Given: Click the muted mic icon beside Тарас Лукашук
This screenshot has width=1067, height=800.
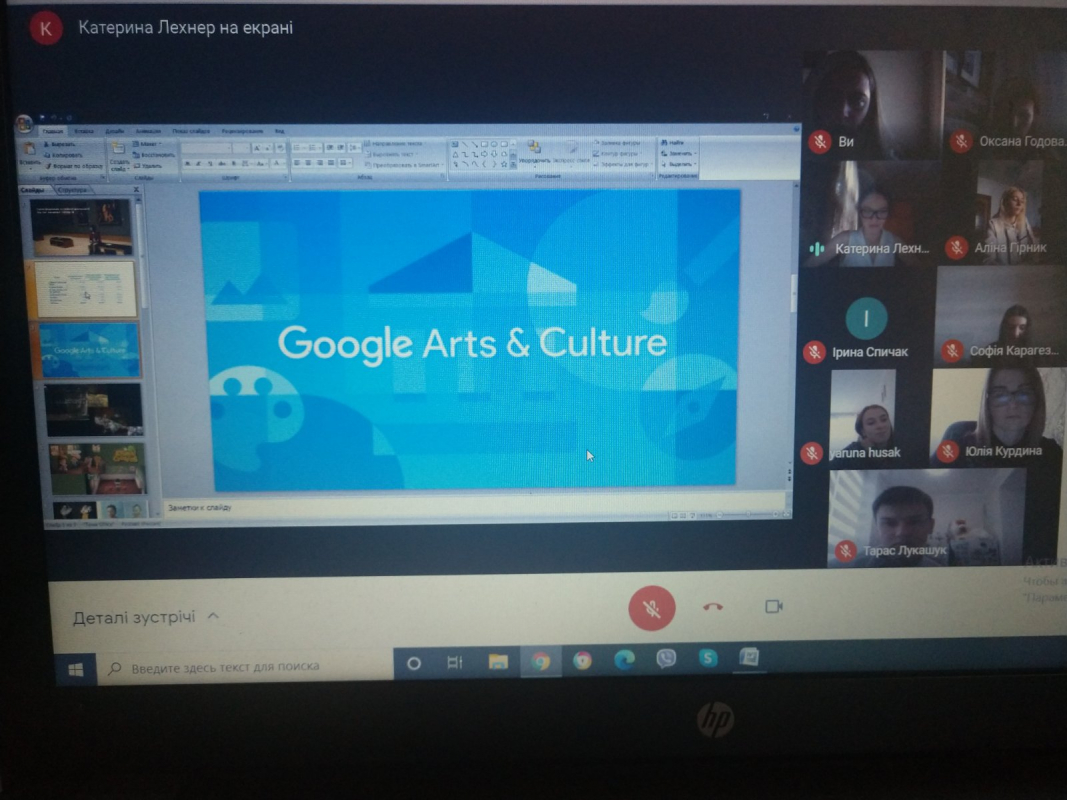Looking at the screenshot, I should click(x=846, y=550).
